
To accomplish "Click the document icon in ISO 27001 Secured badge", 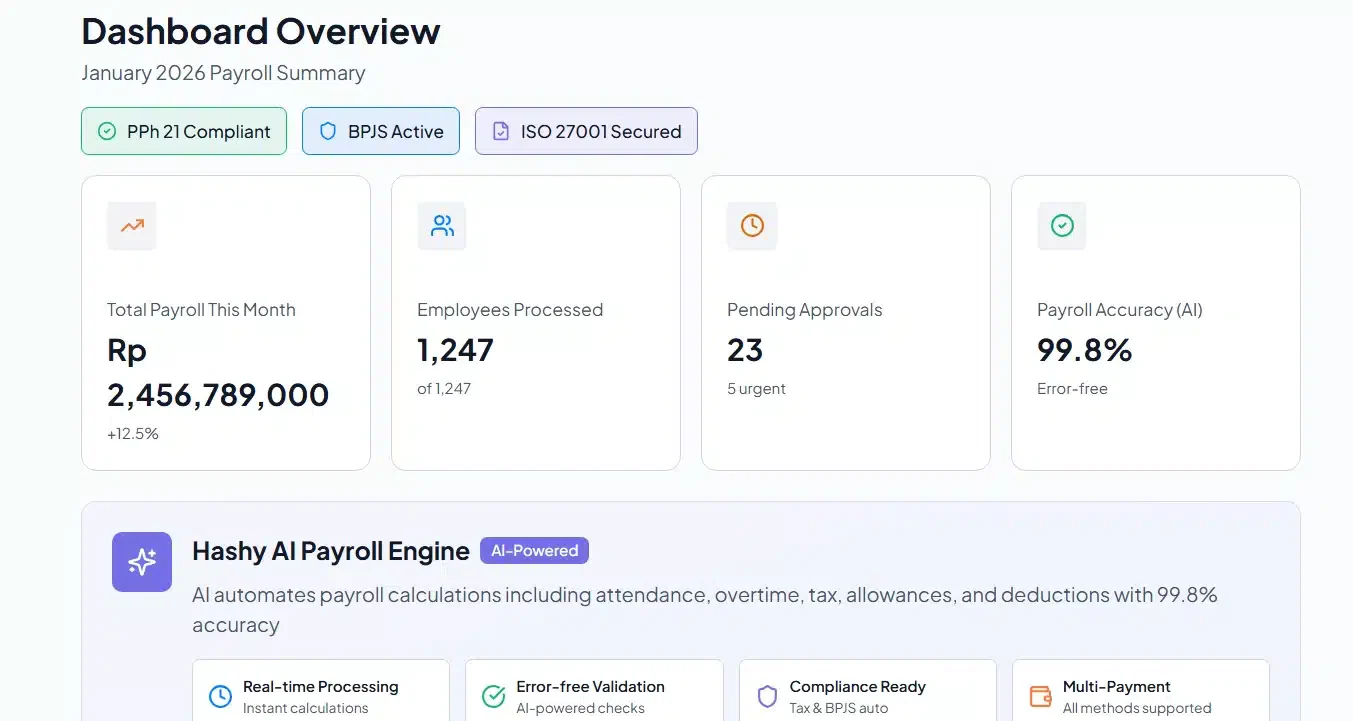I will point(501,131).
